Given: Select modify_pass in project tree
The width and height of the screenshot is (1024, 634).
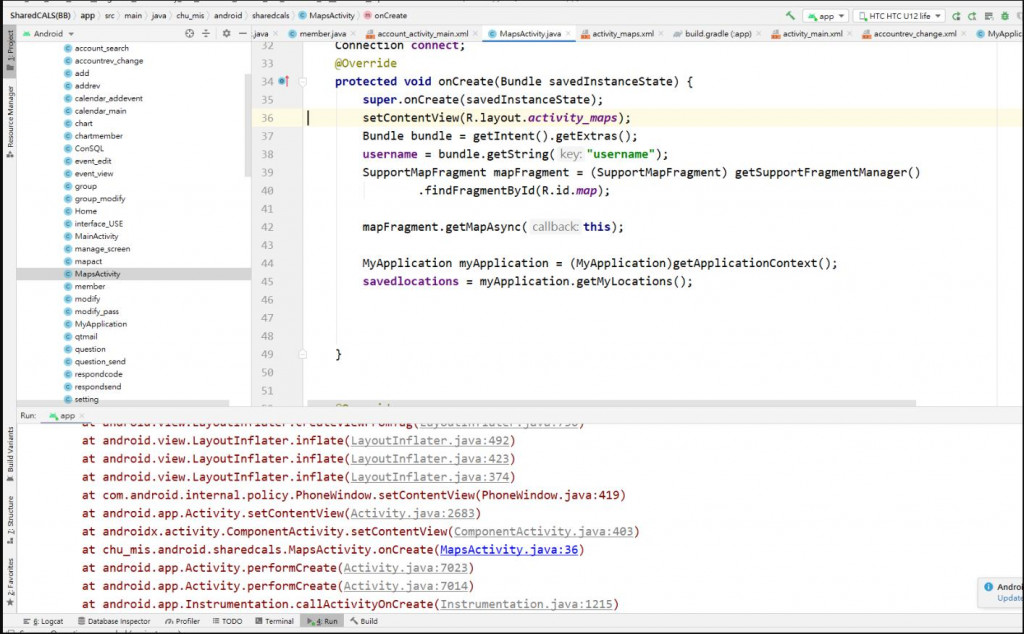Looking at the screenshot, I should click(x=96, y=311).
